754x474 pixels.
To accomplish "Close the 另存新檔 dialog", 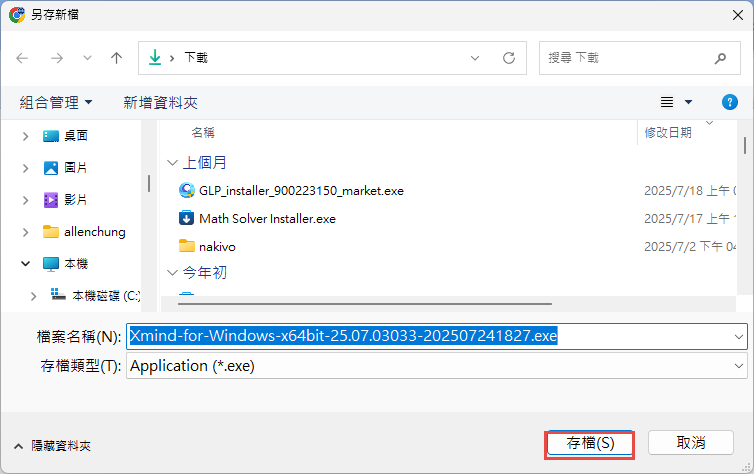I will (738, 15).
